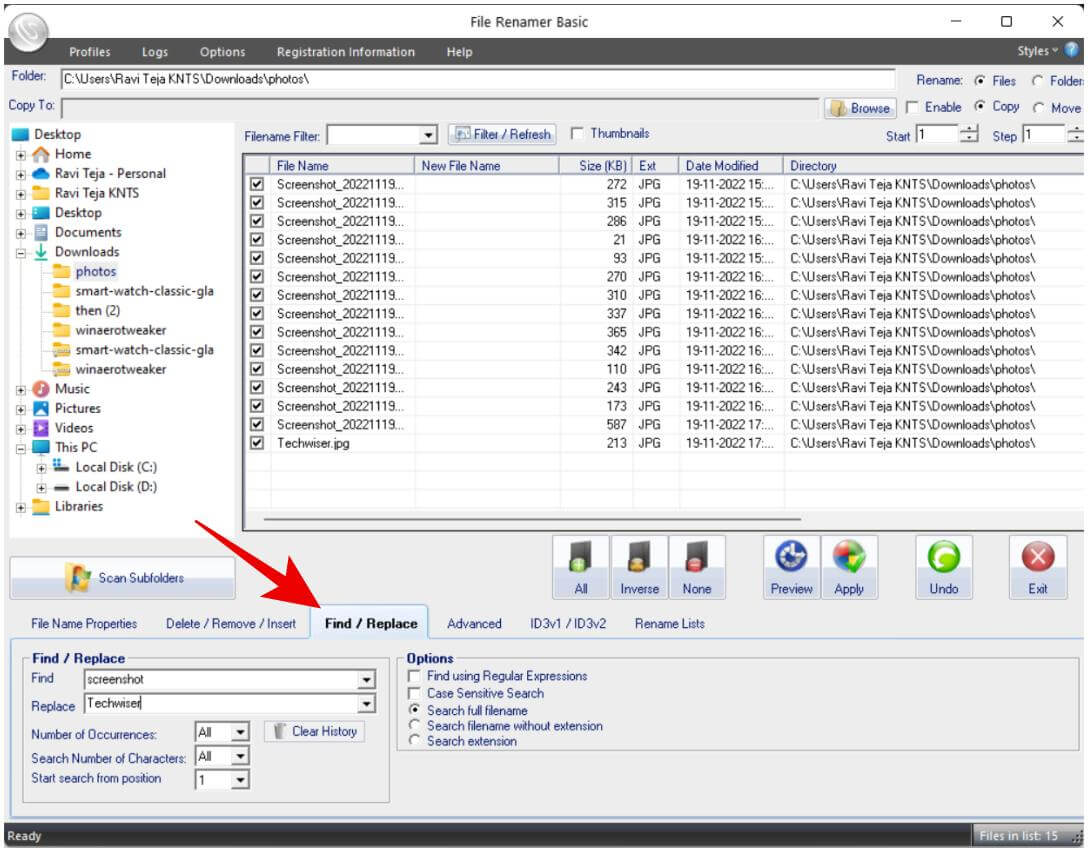Open the Filename Filter dropdown
Screen dimensions: 1088x852
(x=429, y=135)
